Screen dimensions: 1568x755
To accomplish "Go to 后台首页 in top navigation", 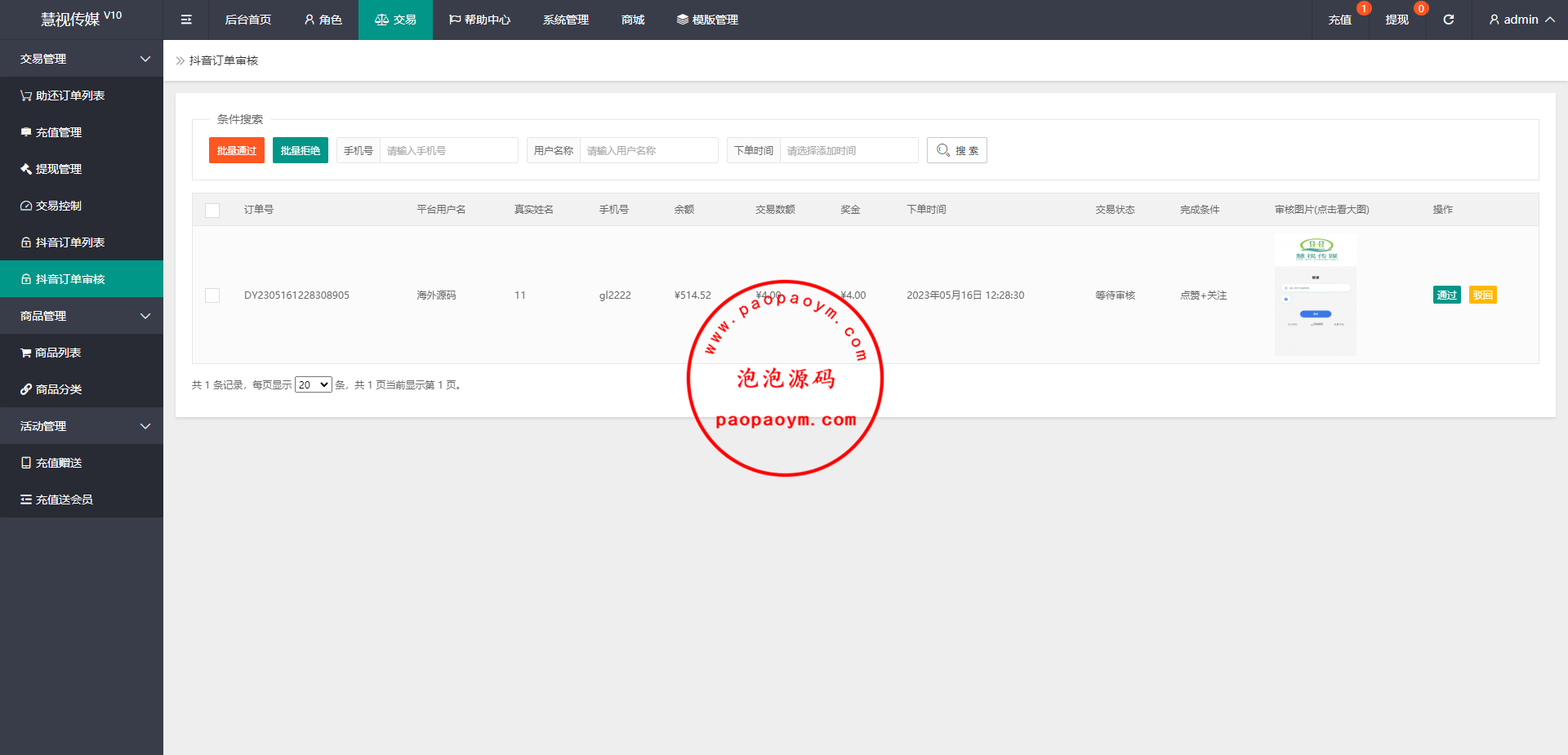I will coord(247,20).
